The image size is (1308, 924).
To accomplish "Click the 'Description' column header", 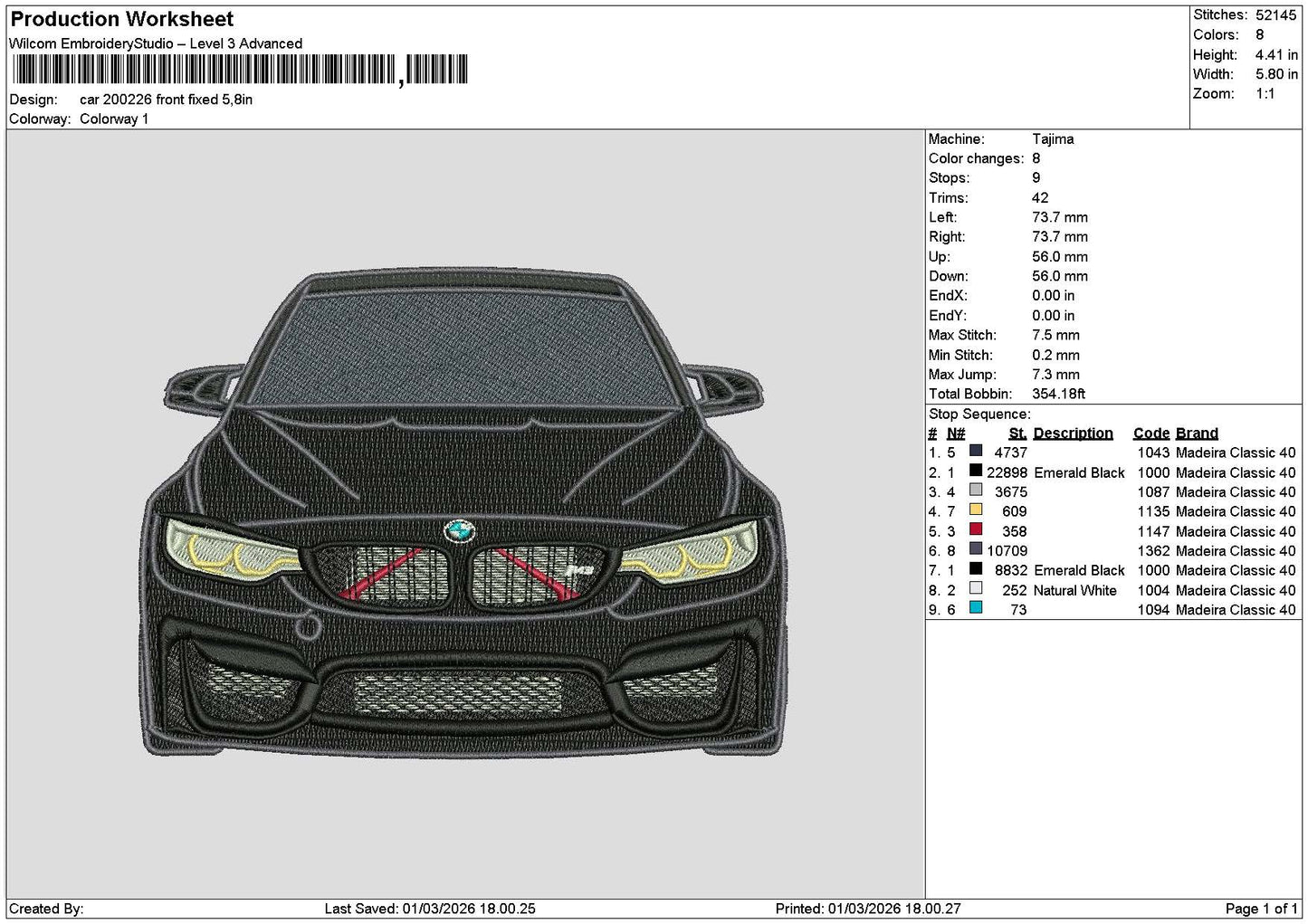I will coord(1073,433).
